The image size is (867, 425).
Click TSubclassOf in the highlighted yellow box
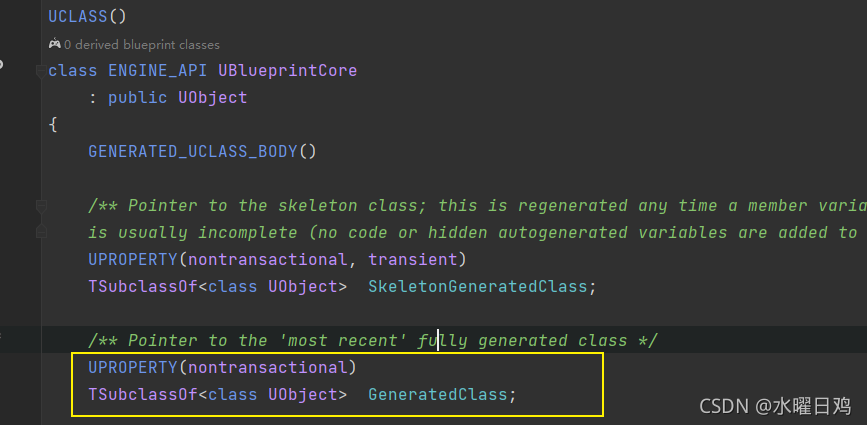coord(143,395)
